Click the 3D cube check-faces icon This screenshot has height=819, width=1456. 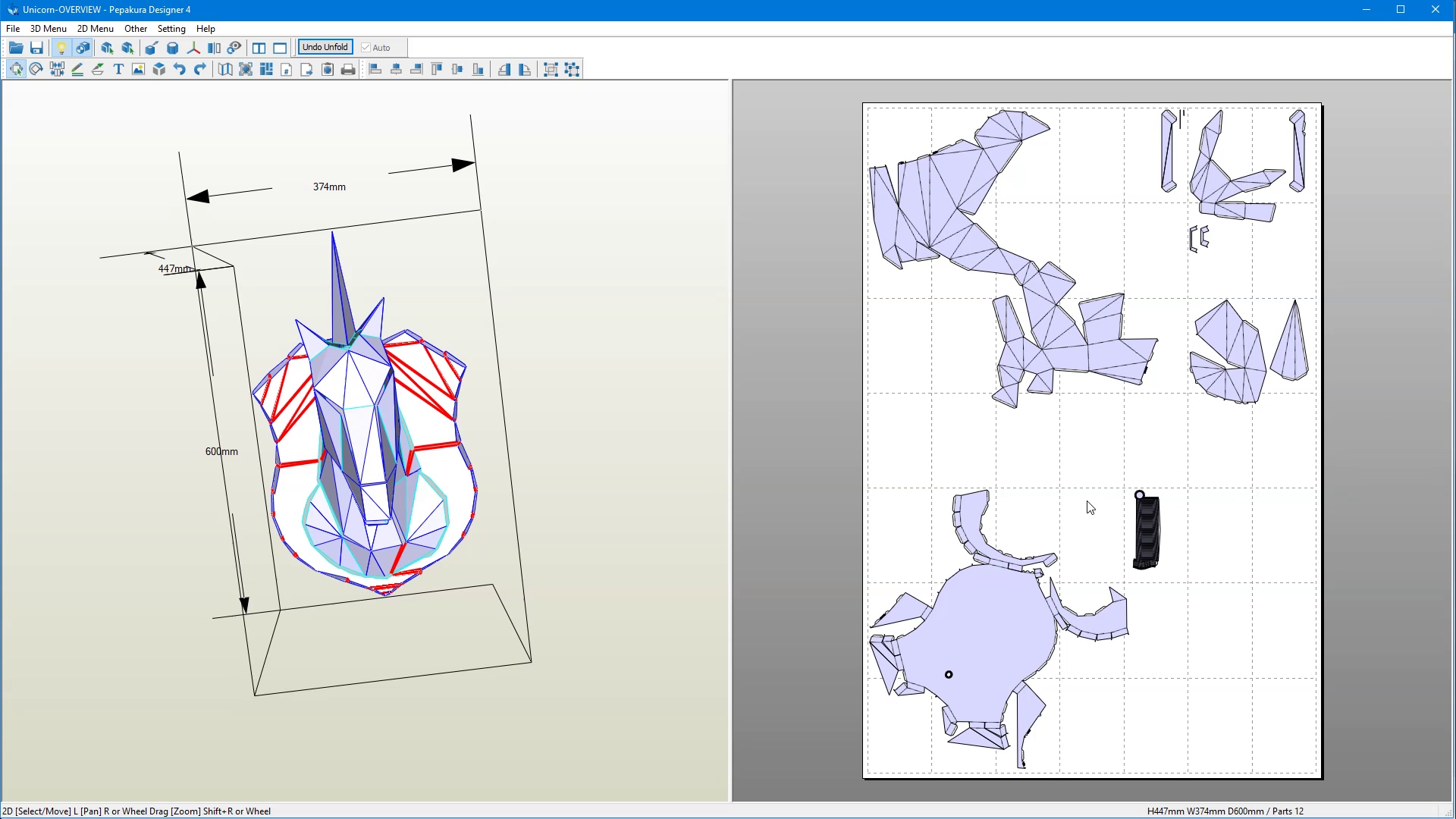(x=159, y=69)
